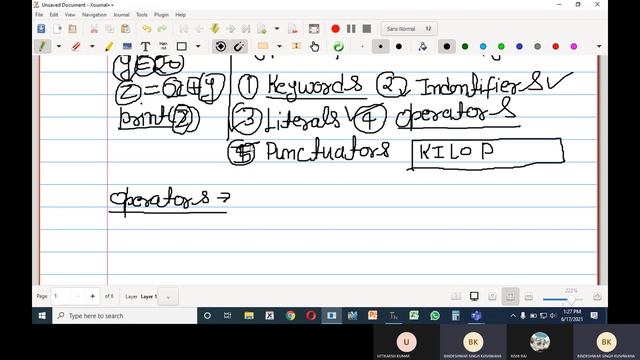The width and height of the screenshot is (640, 360).
Task: Open the shape tool dropdown arrow
Action: click(x=198, y=47)
